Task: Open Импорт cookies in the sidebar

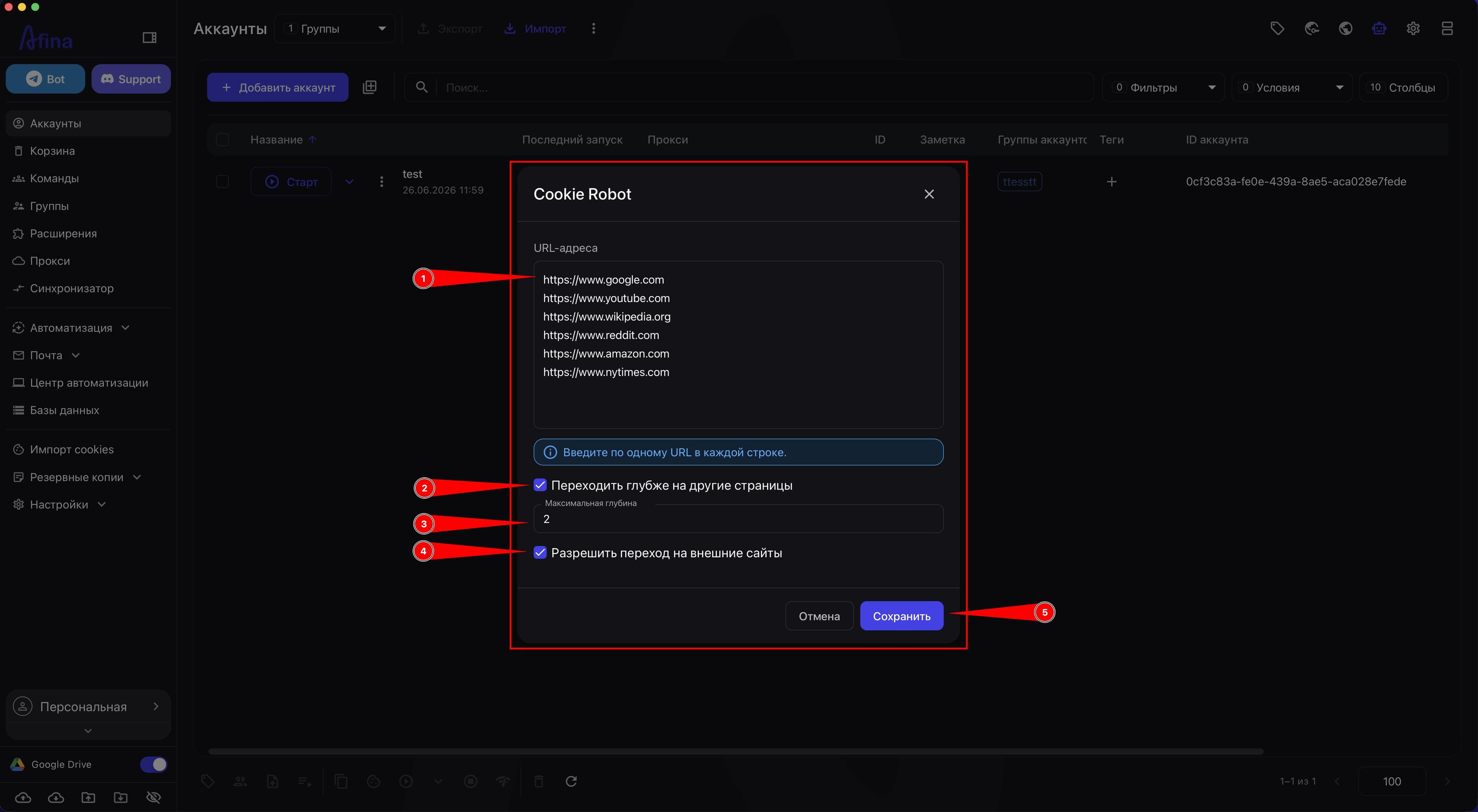Action: [72, 449]
